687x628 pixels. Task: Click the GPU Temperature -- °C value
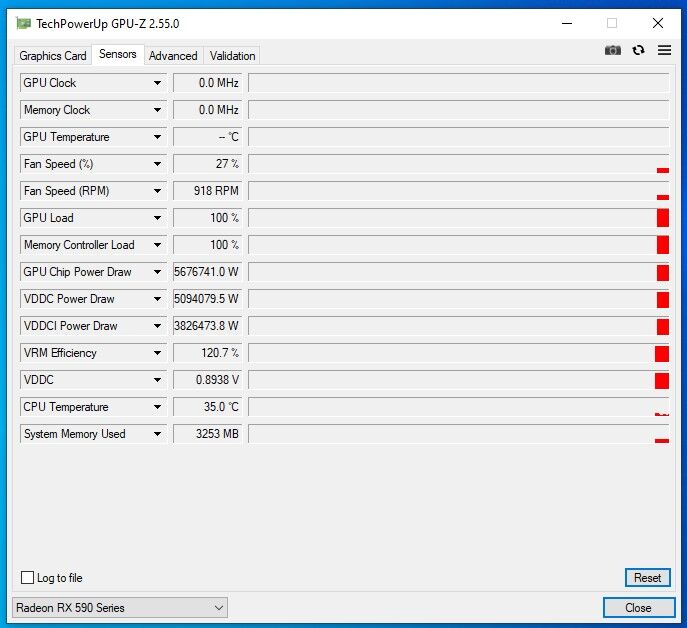(x=207, y=137)
